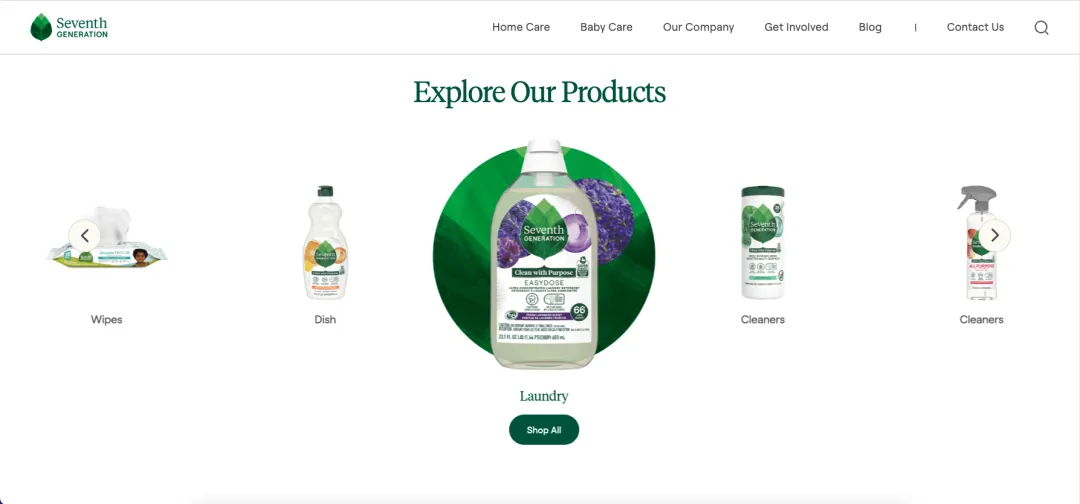The image size is (1080, 504).
Task: Click the Laundry category label
Action: [x=544, y=396]
